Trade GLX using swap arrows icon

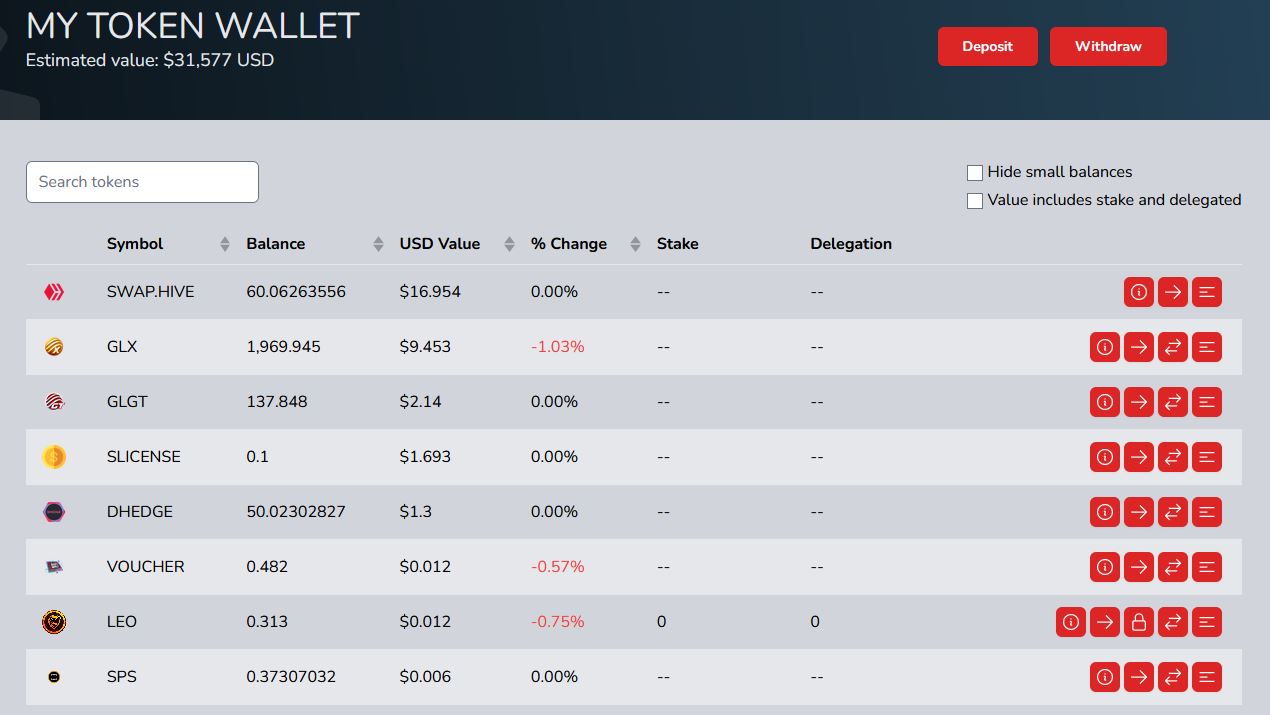pyautogui.click(x=1173, y=347)
